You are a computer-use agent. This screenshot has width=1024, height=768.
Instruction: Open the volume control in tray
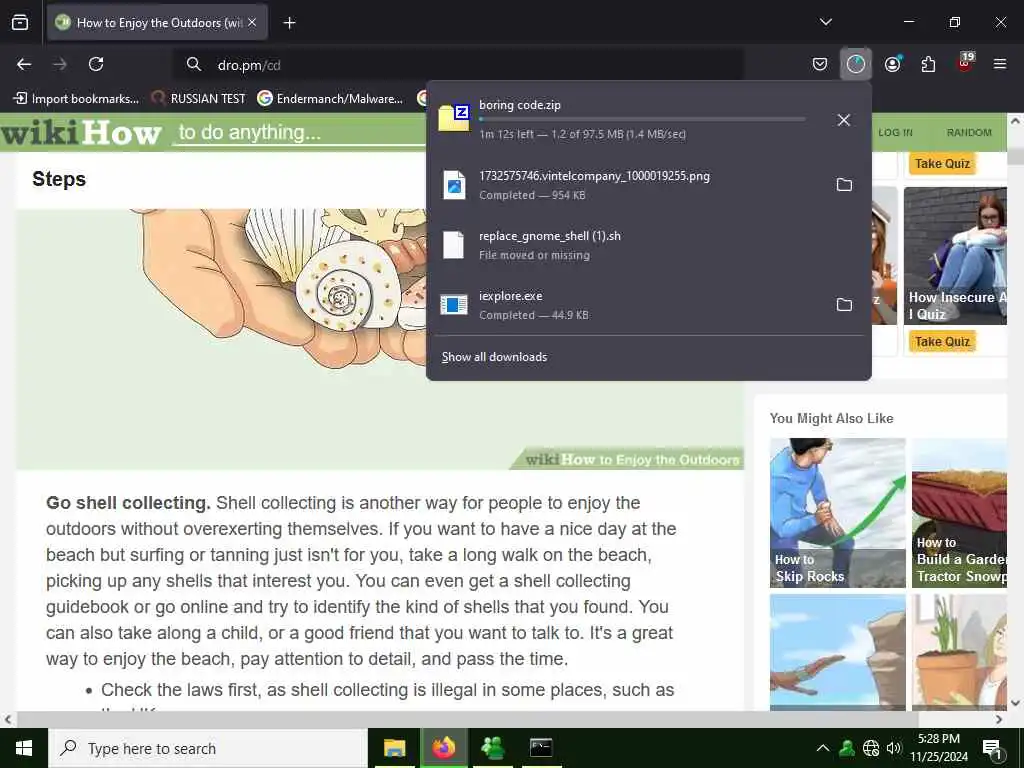coord(894,748)
